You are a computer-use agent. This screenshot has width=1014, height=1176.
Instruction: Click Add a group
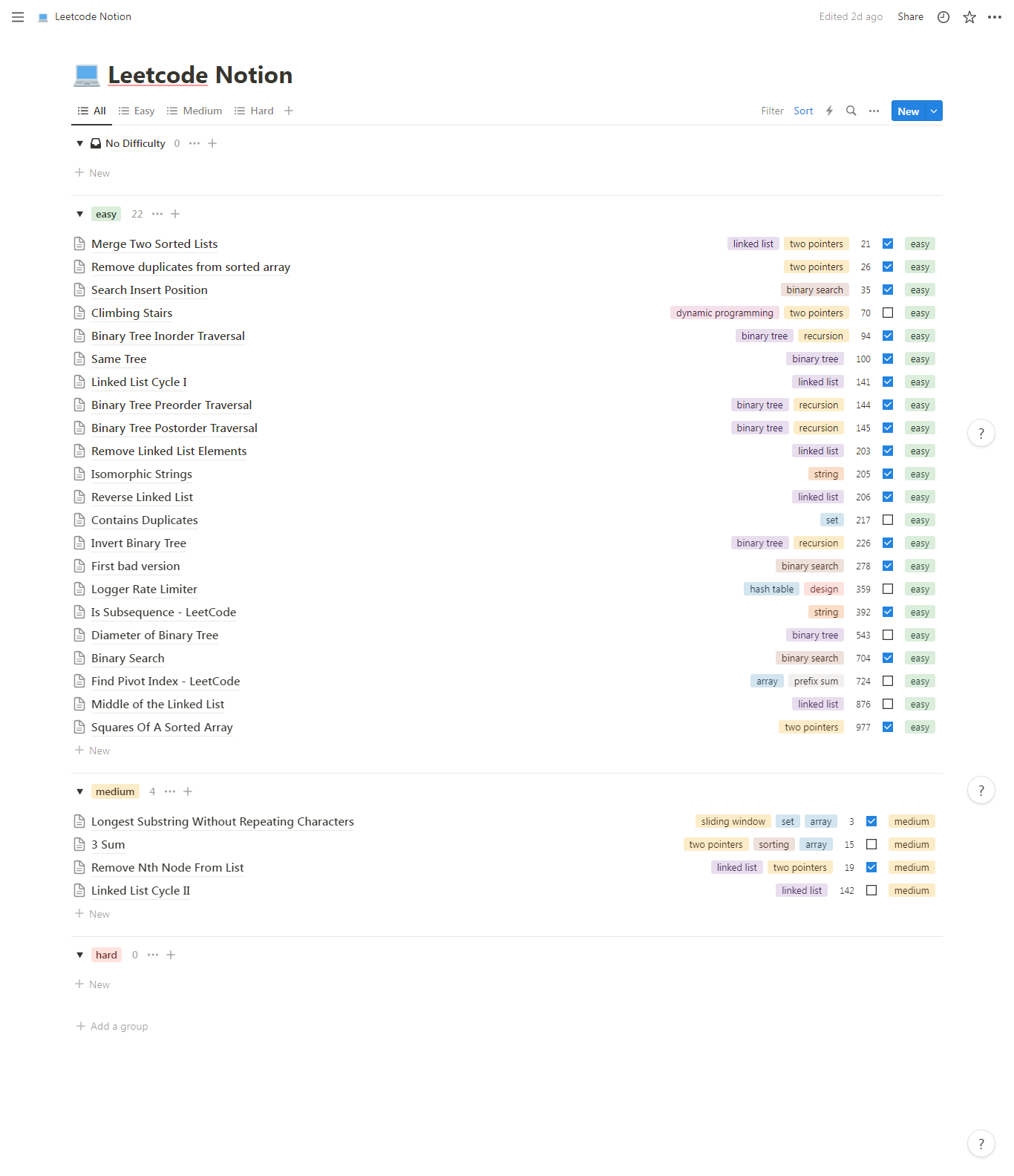coord(112,1026)
